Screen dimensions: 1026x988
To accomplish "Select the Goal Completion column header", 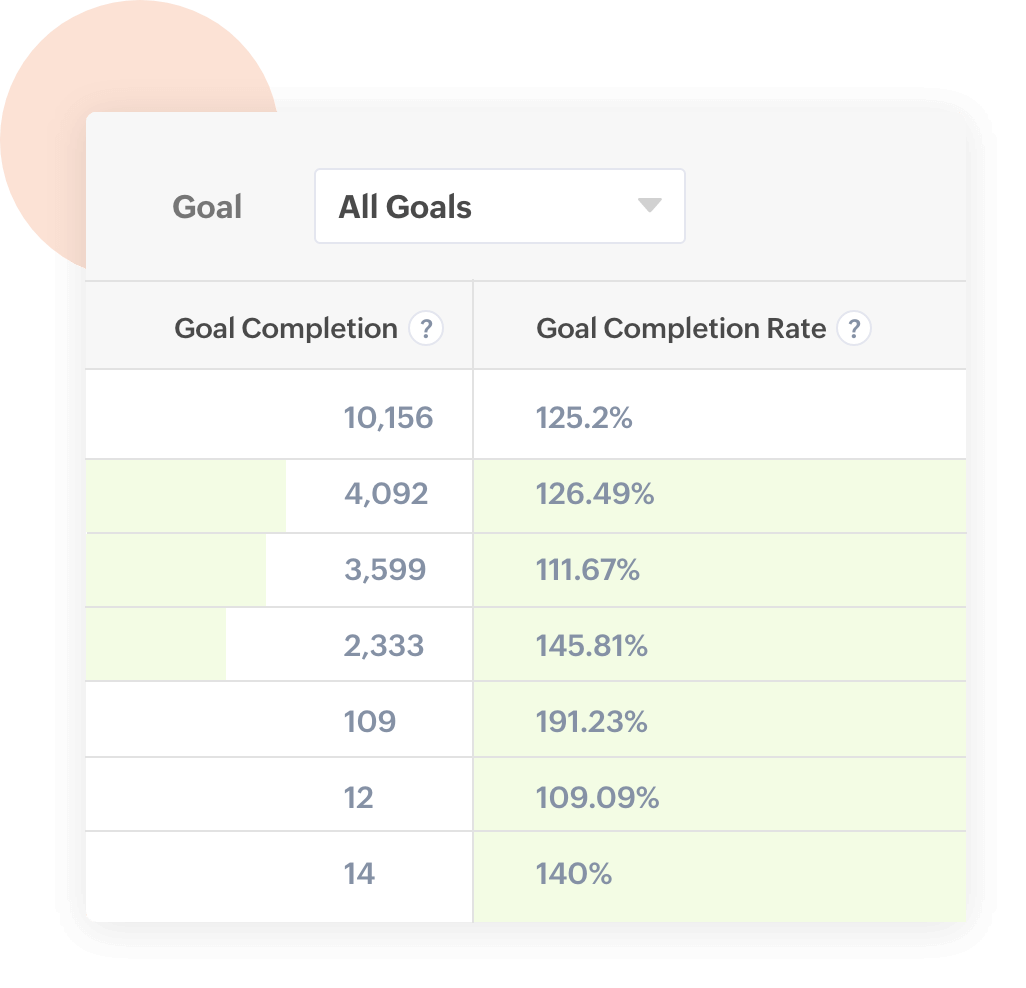I will coord(286,327).
